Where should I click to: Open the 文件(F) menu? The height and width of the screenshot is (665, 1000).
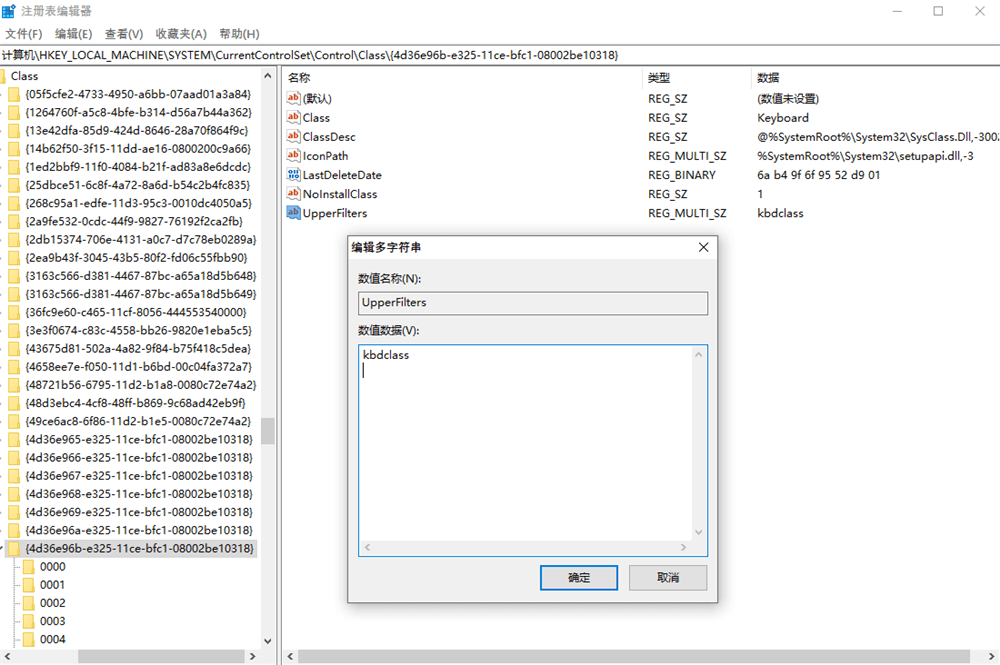tap(24, 34)
